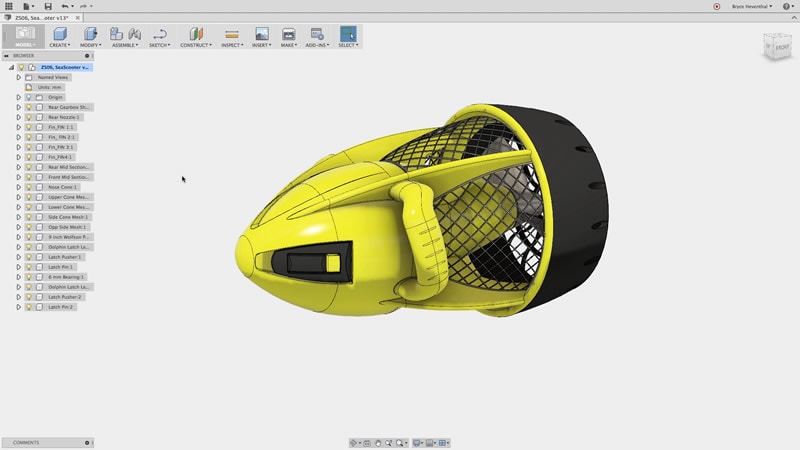
Task: Open the Make 3D print tool
Action: pos(288,34)
